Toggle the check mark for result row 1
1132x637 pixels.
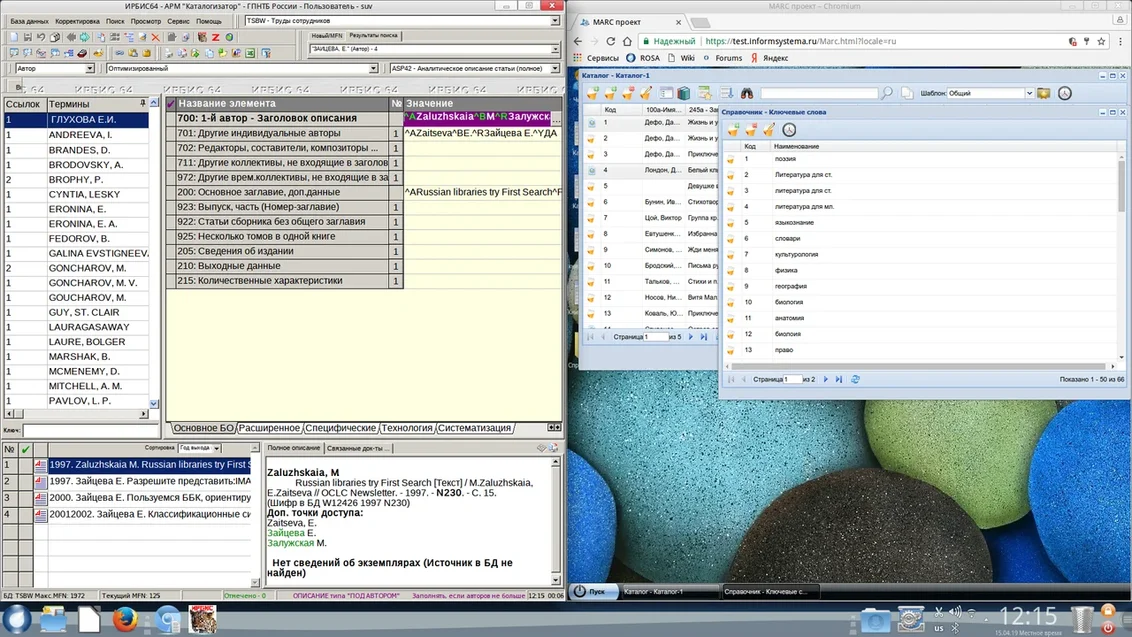tap(25, 465)
